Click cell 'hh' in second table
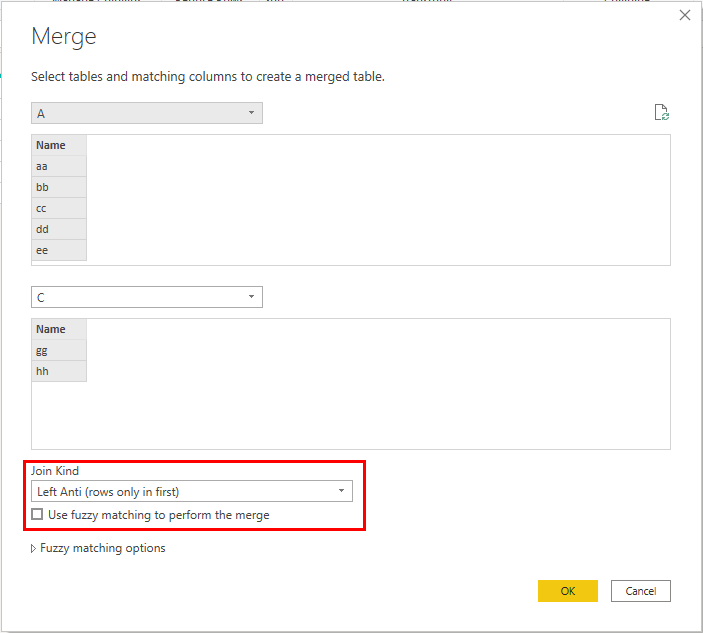This screenshot has width=703, height=633. click(x=59, y=371)
